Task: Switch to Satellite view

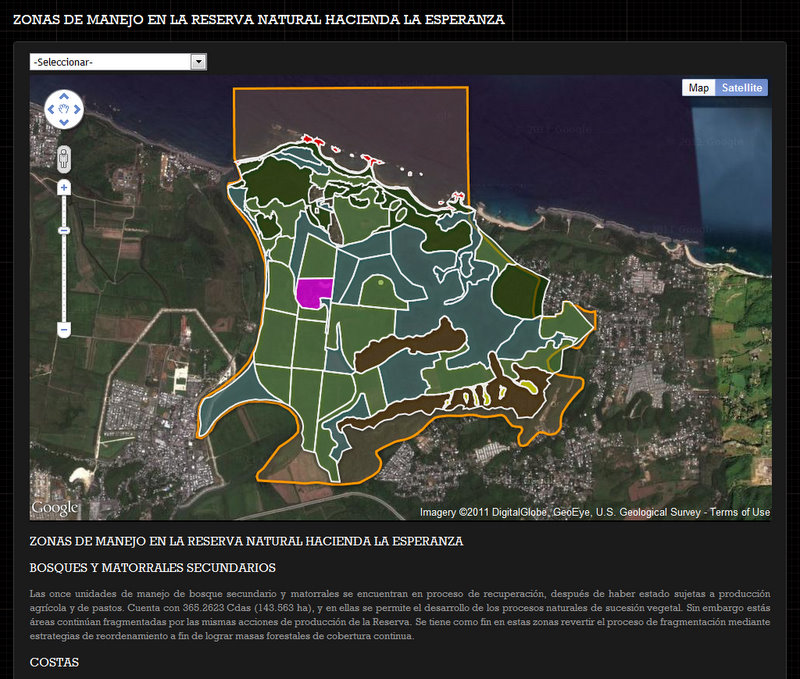Action: (x=741, y=88)
